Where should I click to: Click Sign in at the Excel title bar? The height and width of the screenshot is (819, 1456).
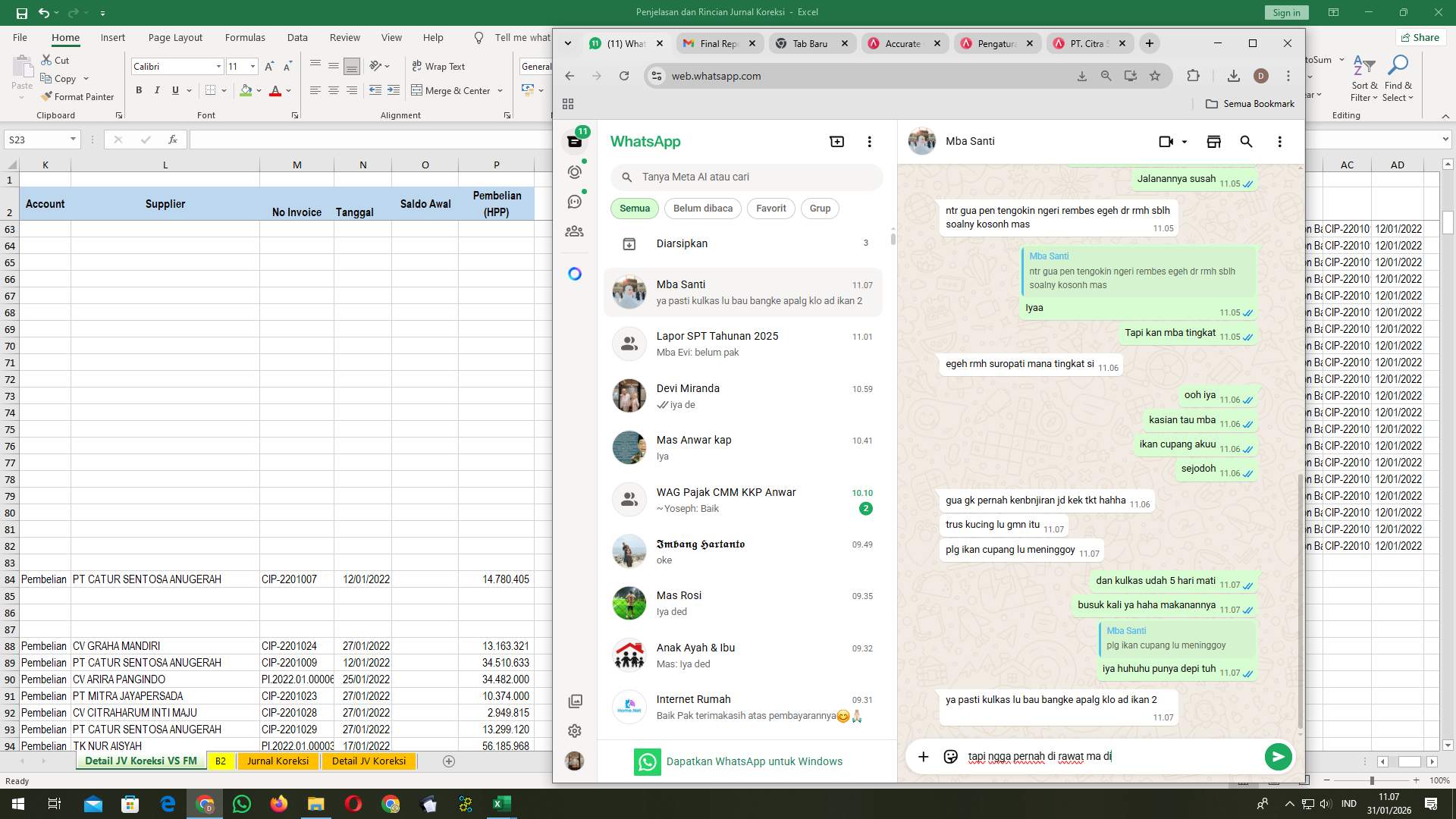[x=1285, y=12]
